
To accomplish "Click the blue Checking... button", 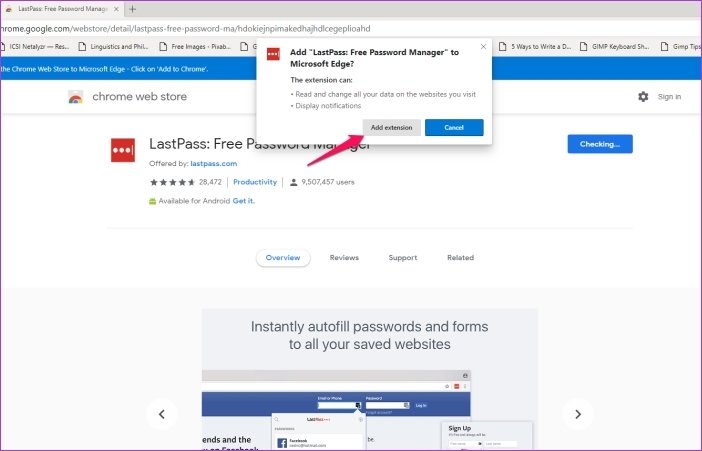I will (x=600, y=144).
